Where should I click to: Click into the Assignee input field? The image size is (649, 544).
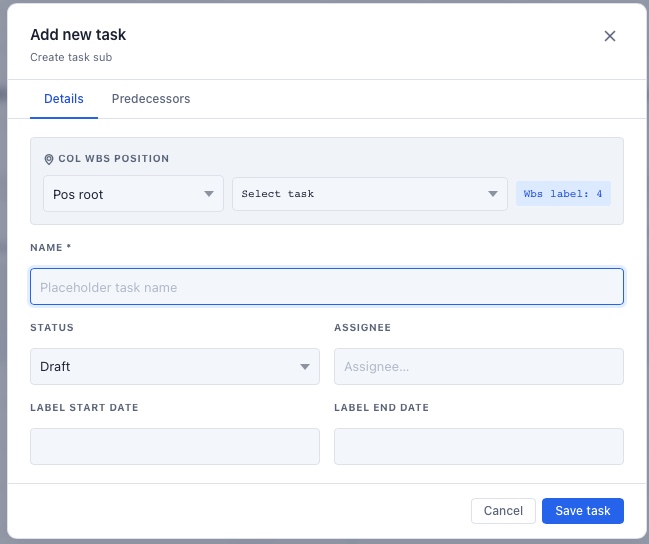click(x=478, y=367)
